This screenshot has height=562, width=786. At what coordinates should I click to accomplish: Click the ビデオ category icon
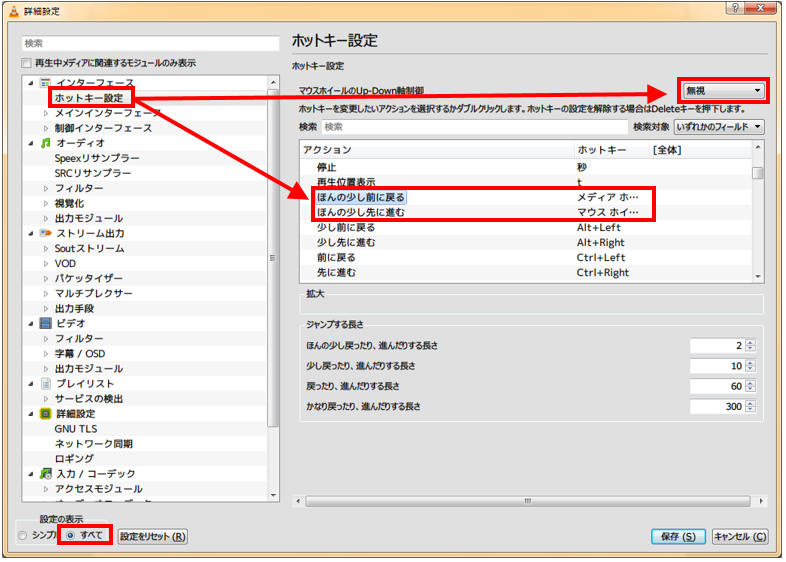click(45, 323)
